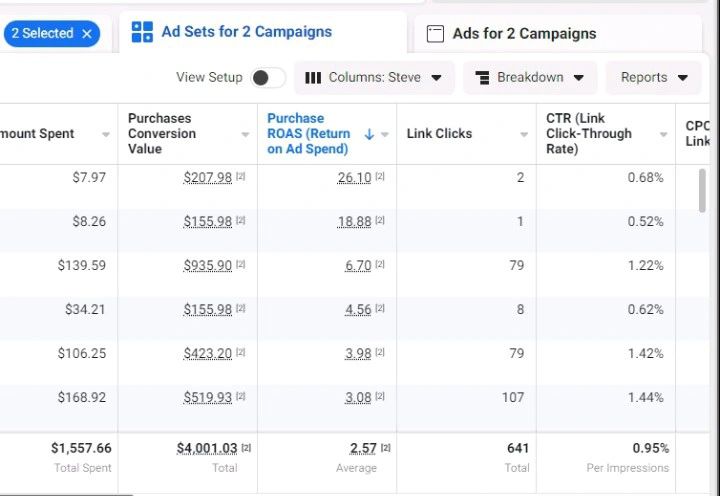Click footnote marker beside $207.98 value

coord(240,177)
